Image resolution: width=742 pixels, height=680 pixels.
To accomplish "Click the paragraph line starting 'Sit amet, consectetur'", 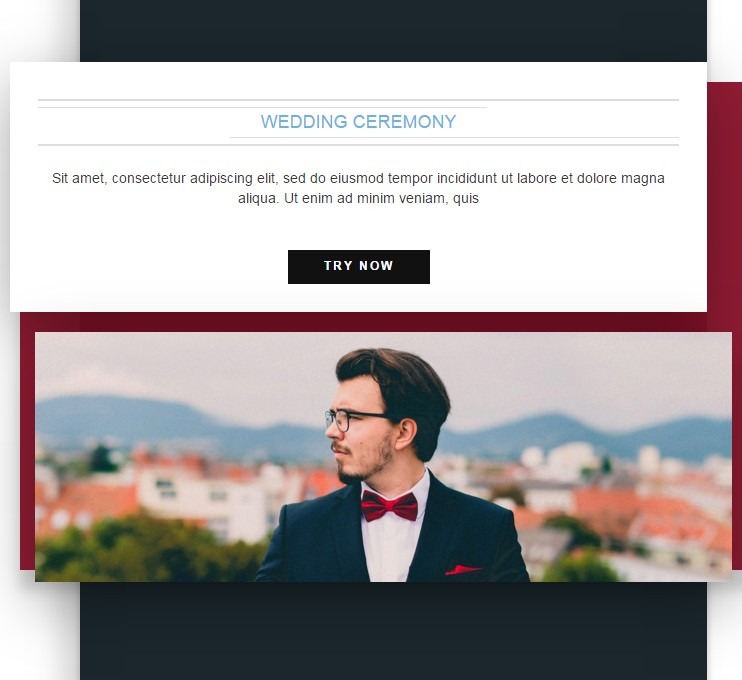I will coord(358,178).
